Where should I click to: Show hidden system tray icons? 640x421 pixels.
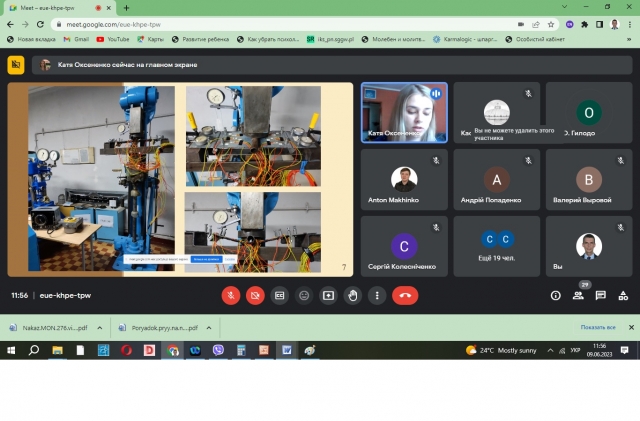pos(550,350)
